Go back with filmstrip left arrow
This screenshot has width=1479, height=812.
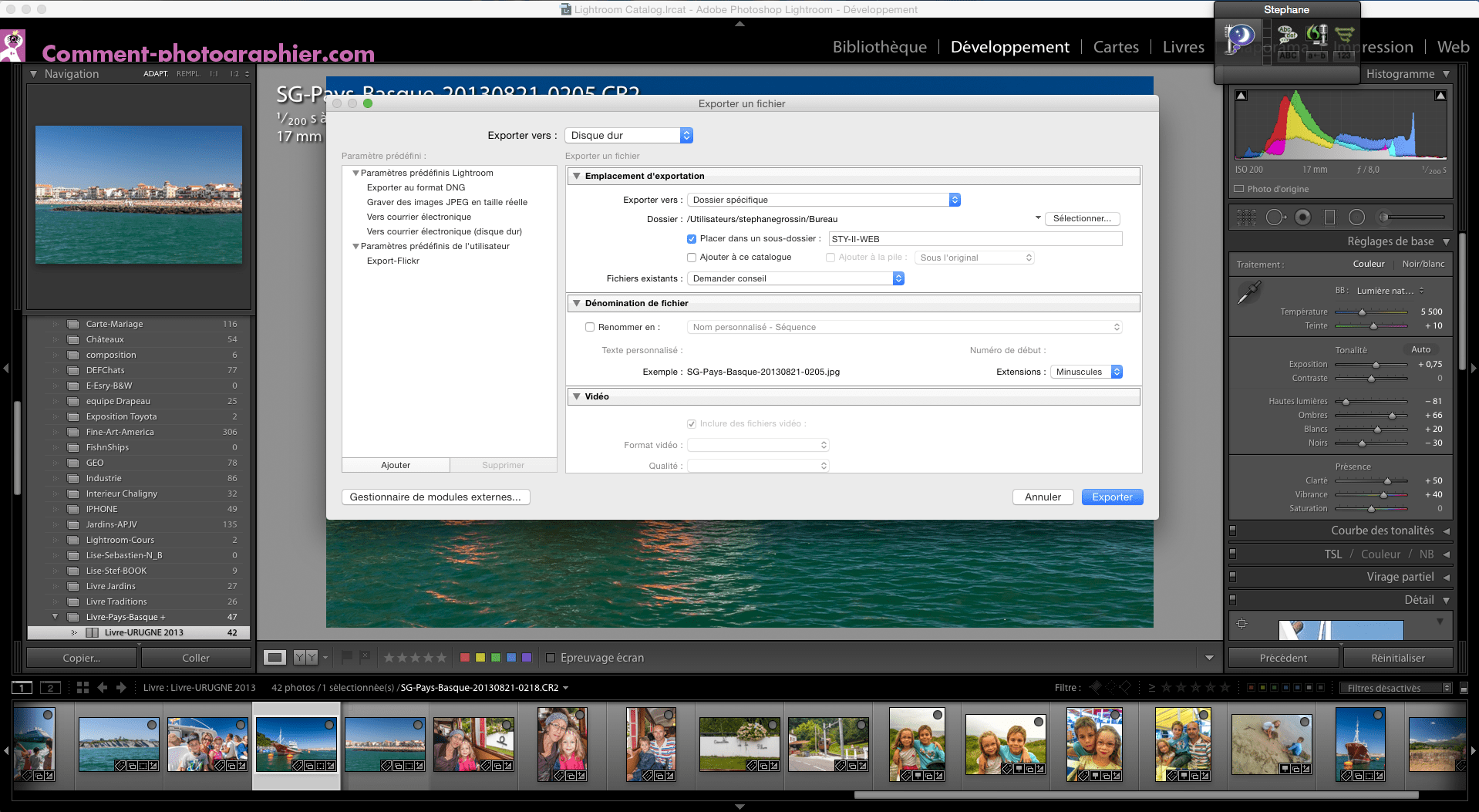pyautogui.click(x=102, y=688)
